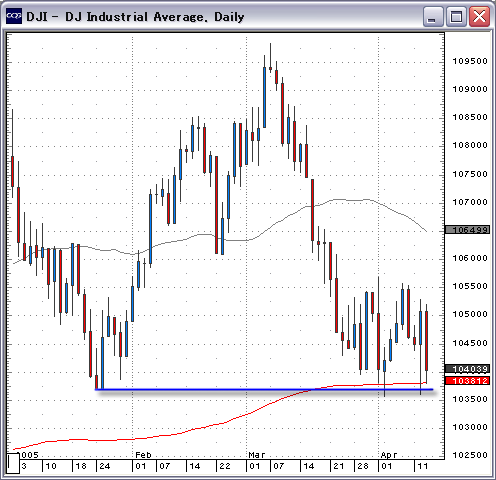The image size is (496, 480).
Task: Click date 24 on the time axis
Action: point(105,466)
